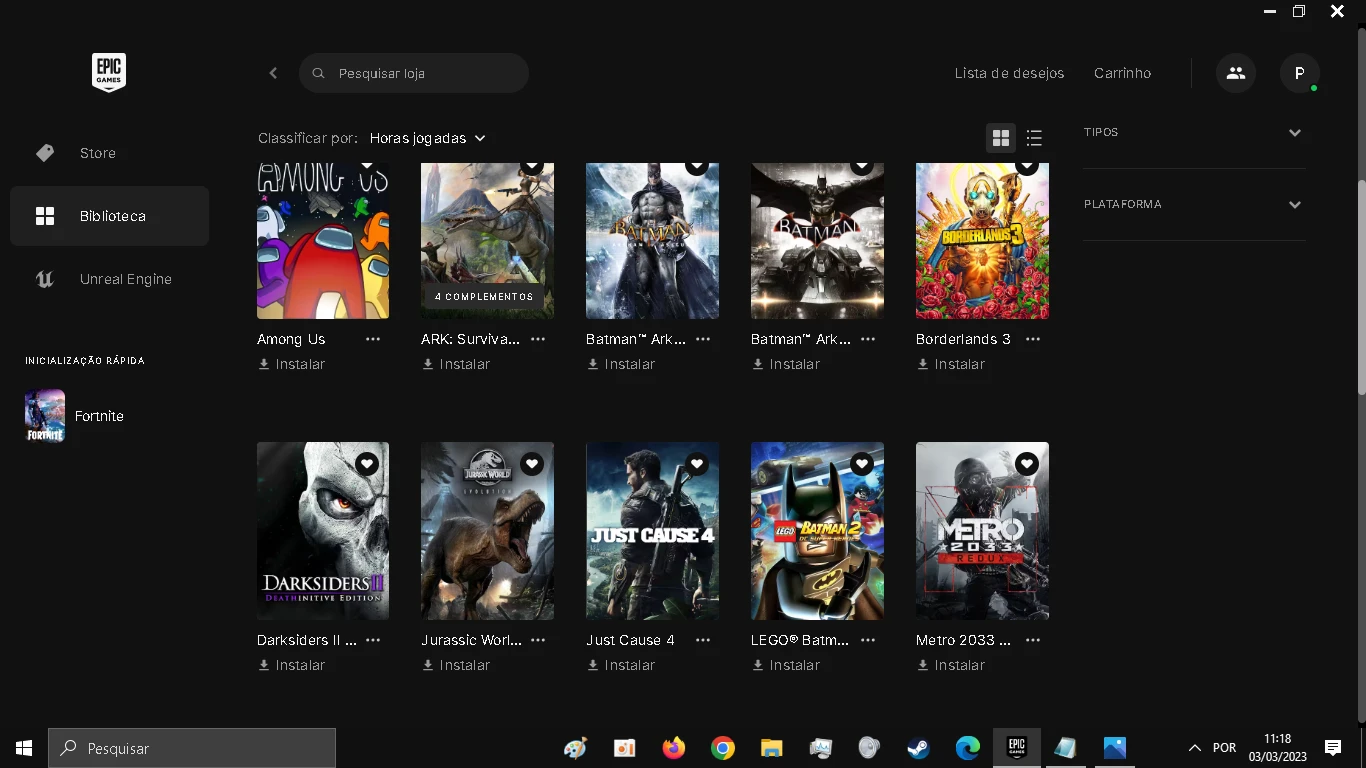Install Just Cause 4
Image resolution: width=1366 pixels, height=768 pixels.
(621, 665)
